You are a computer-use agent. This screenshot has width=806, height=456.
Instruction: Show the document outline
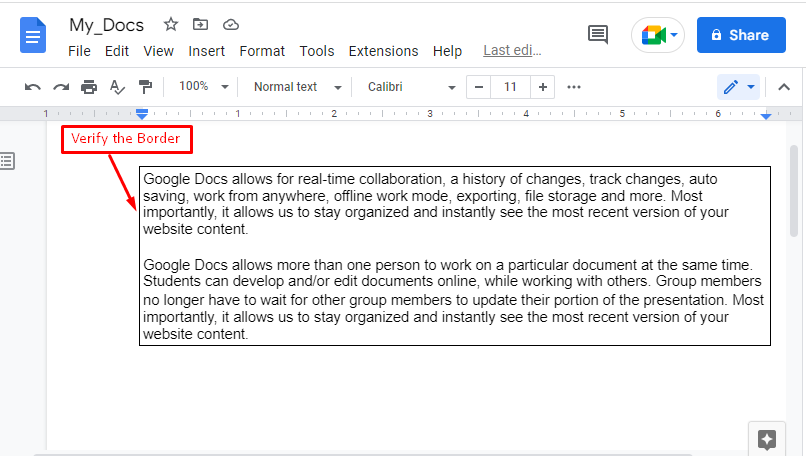(x=7, y=161)
